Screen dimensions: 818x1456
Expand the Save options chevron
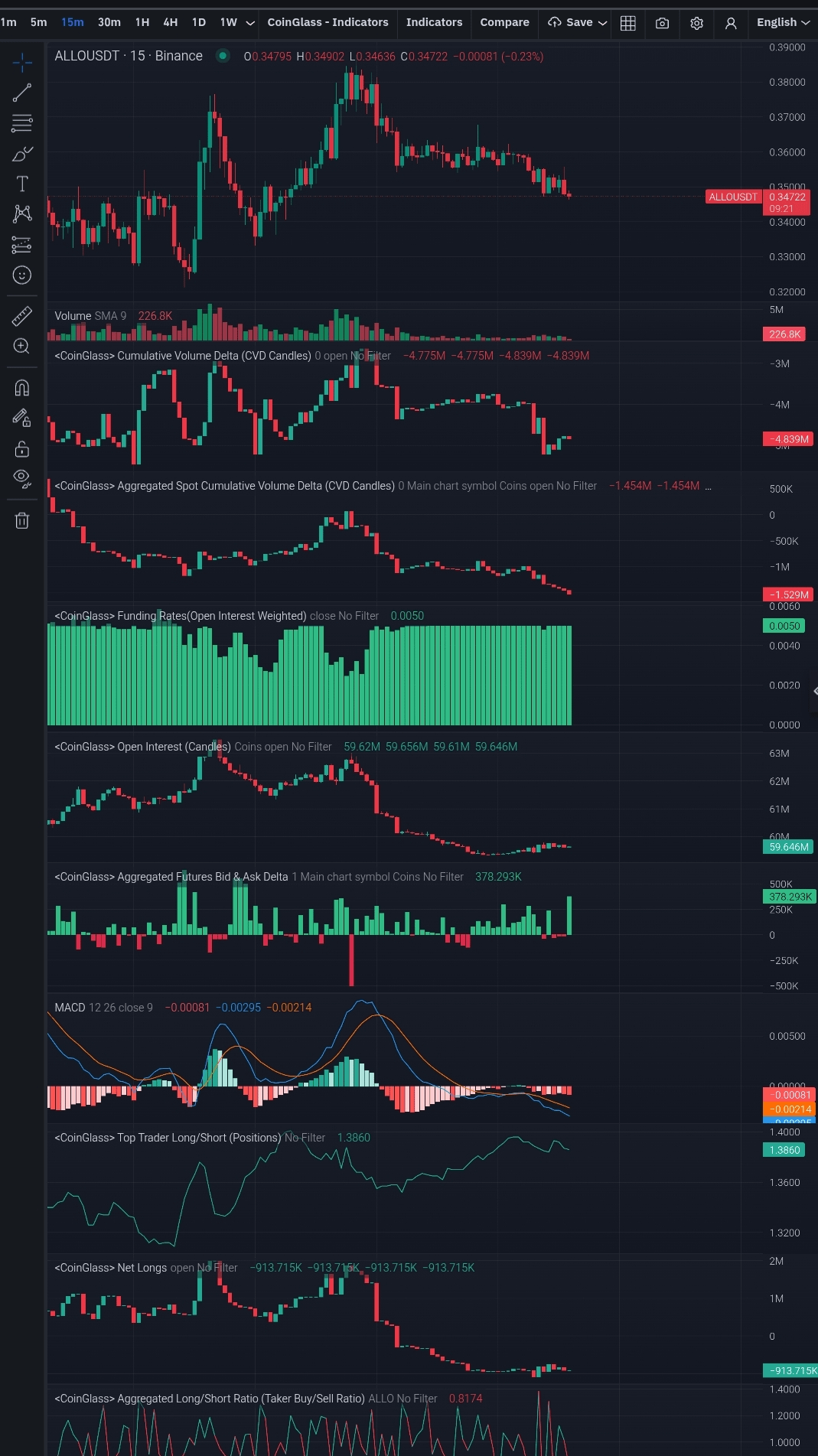point(603,23)
